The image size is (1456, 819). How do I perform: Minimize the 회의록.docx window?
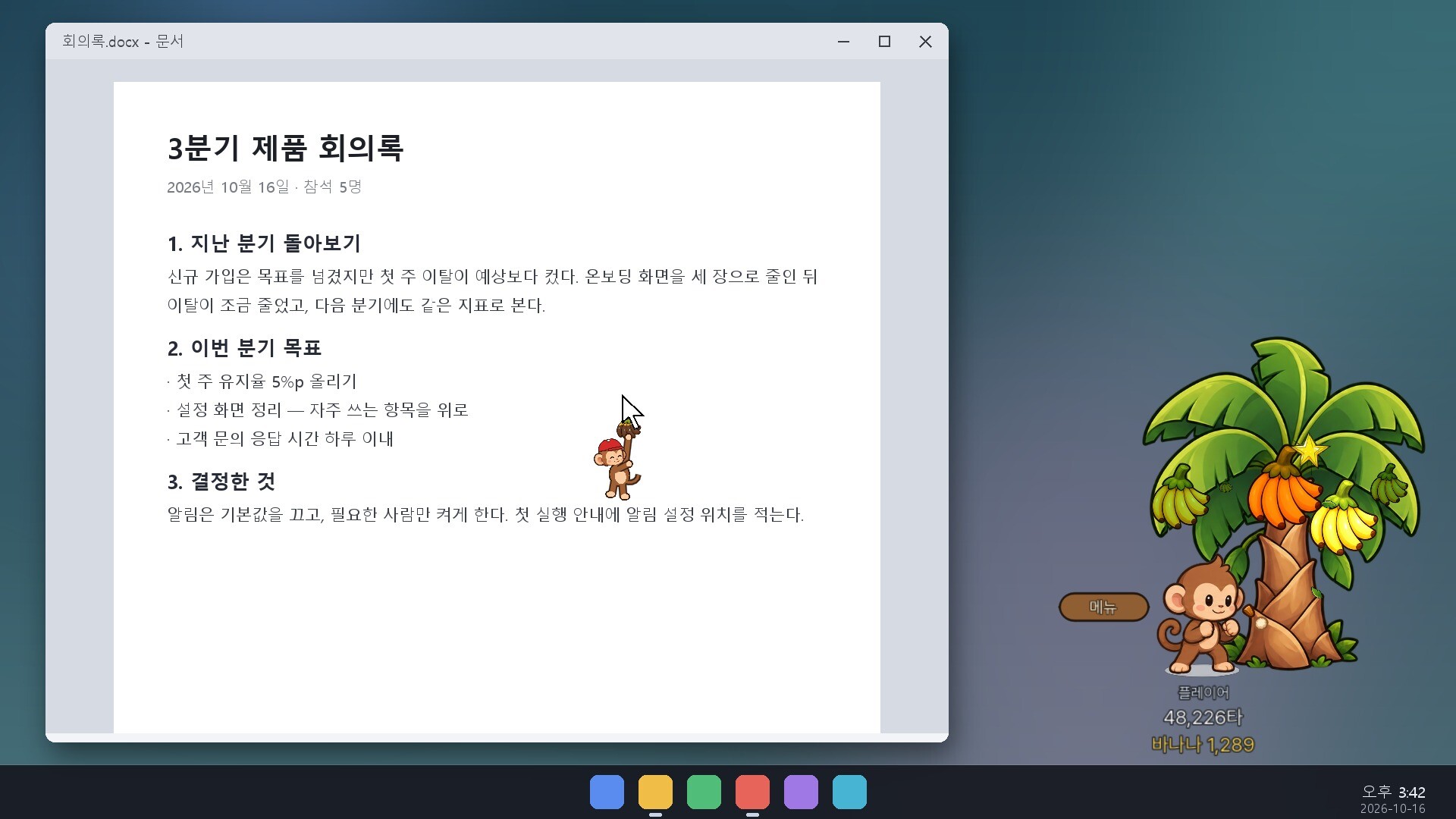(843, 42)
